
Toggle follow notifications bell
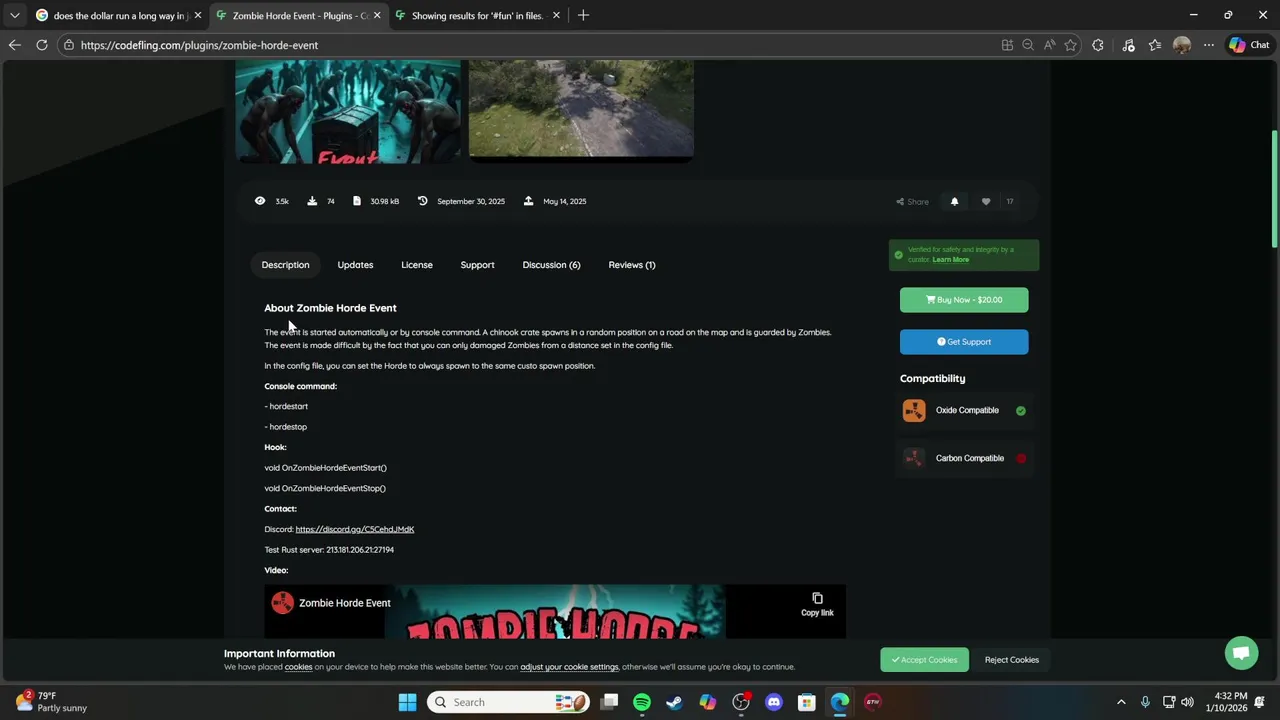pos(954,201)
